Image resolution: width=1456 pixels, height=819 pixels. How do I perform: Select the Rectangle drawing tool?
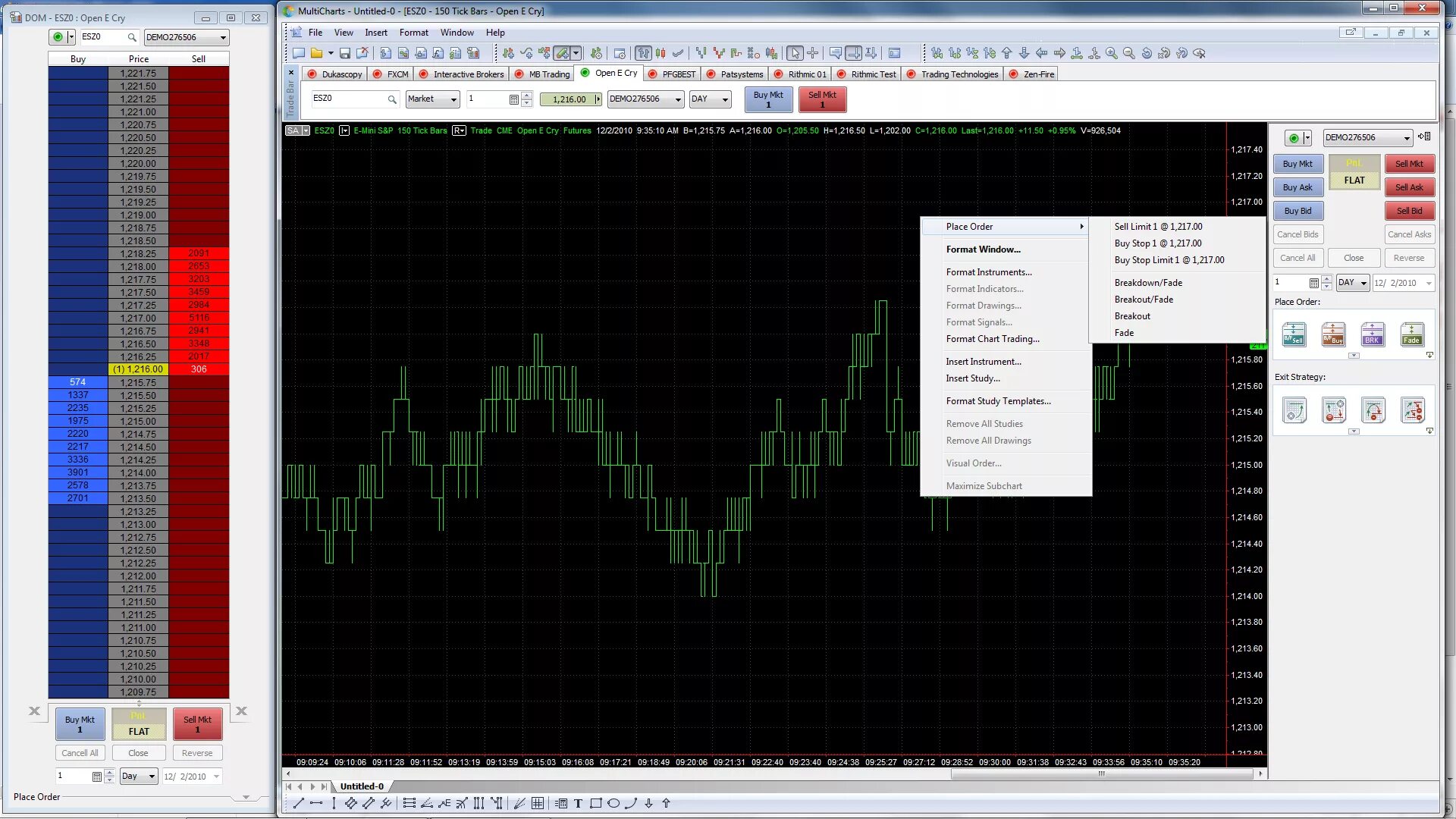tap(595, 802)
